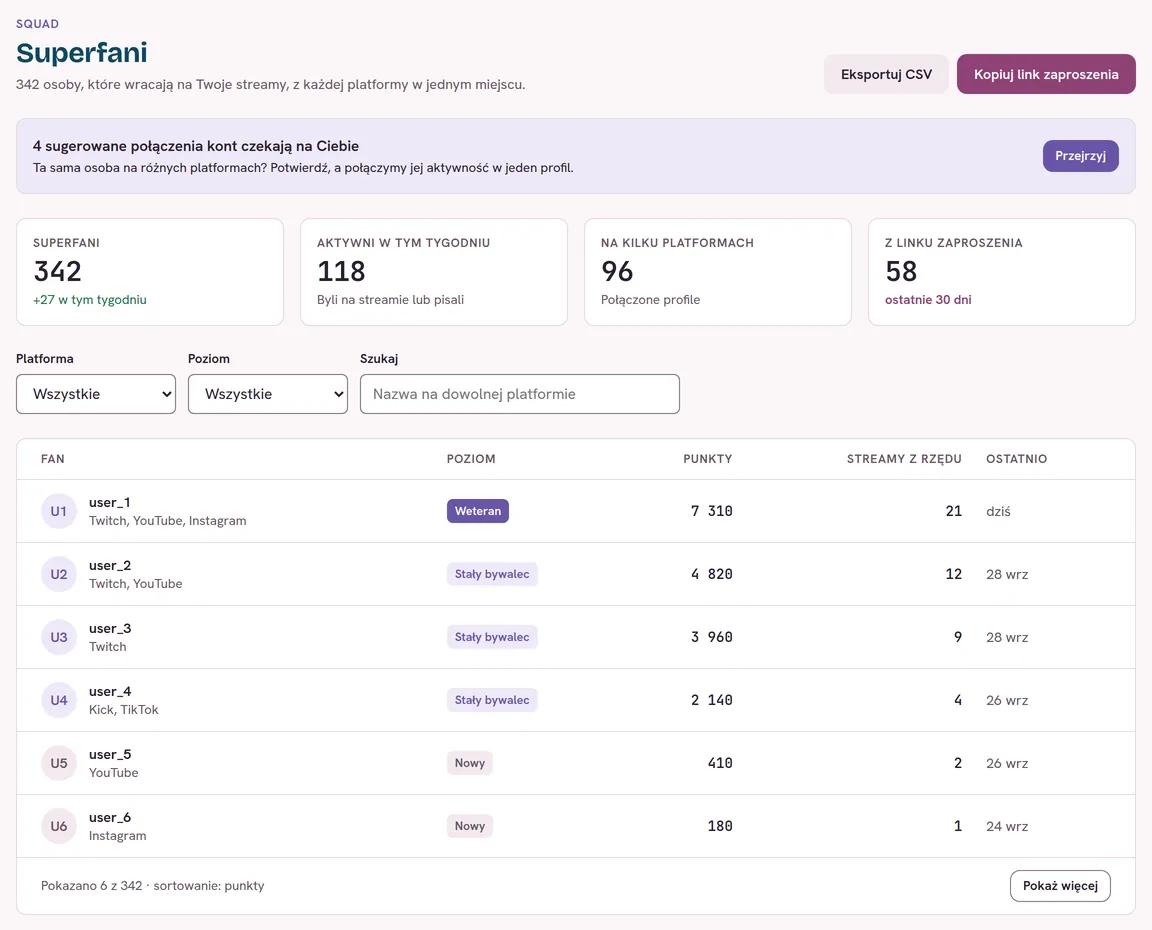This screenshot has width=1152, height=930.
Task: Click the U5 avatar for user_5
Action: 59,763
